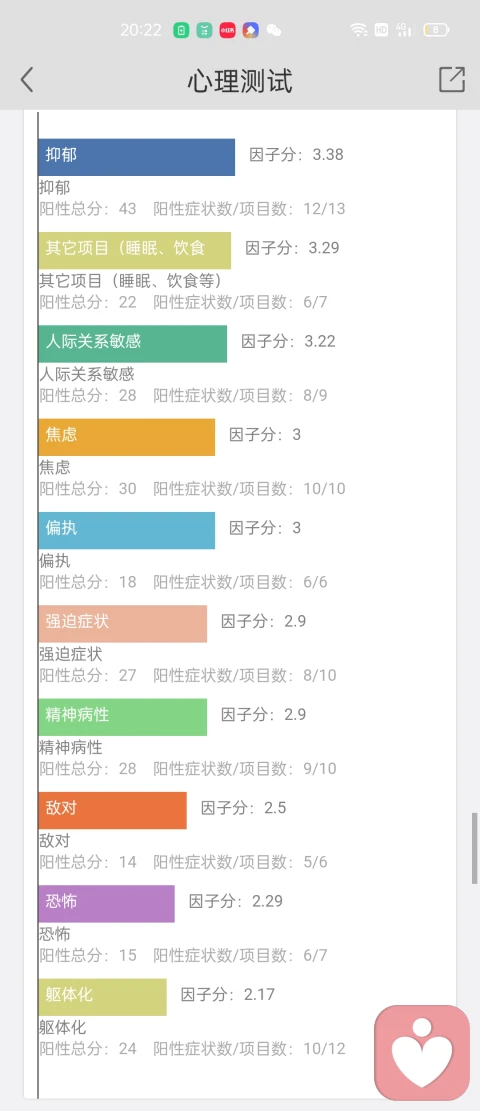Select the light blue 偏执 bar
480x1111 pixels.
pyautogui.click(x=127, y=531)
